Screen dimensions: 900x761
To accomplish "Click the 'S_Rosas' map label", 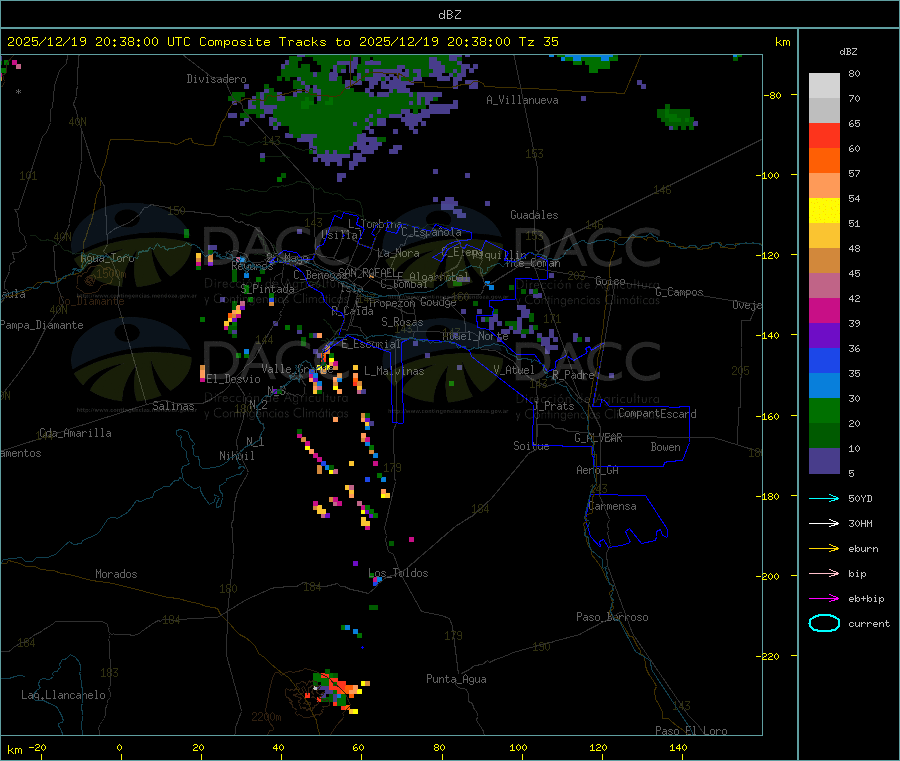I will click(x=402, y=322).
